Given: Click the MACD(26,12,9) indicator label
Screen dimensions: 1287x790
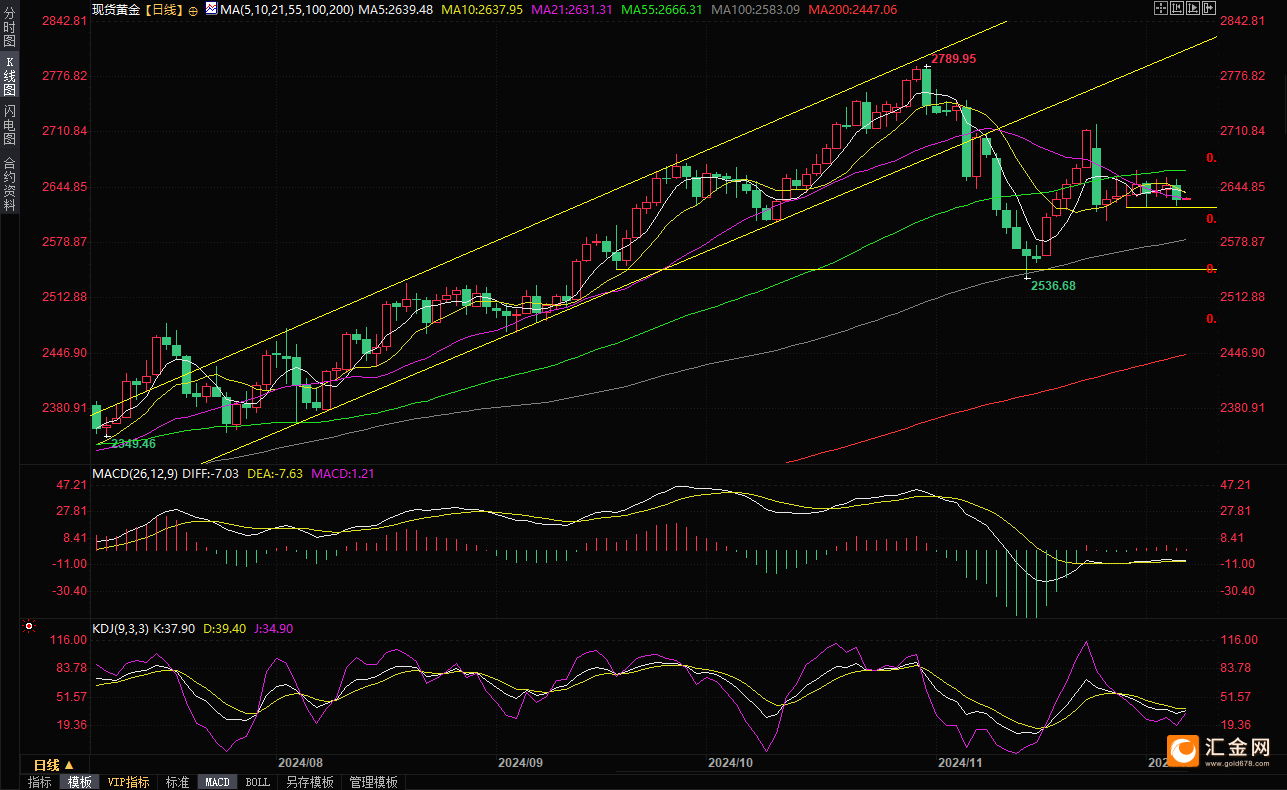Looking at the screenshot, I should coord(135,473).
